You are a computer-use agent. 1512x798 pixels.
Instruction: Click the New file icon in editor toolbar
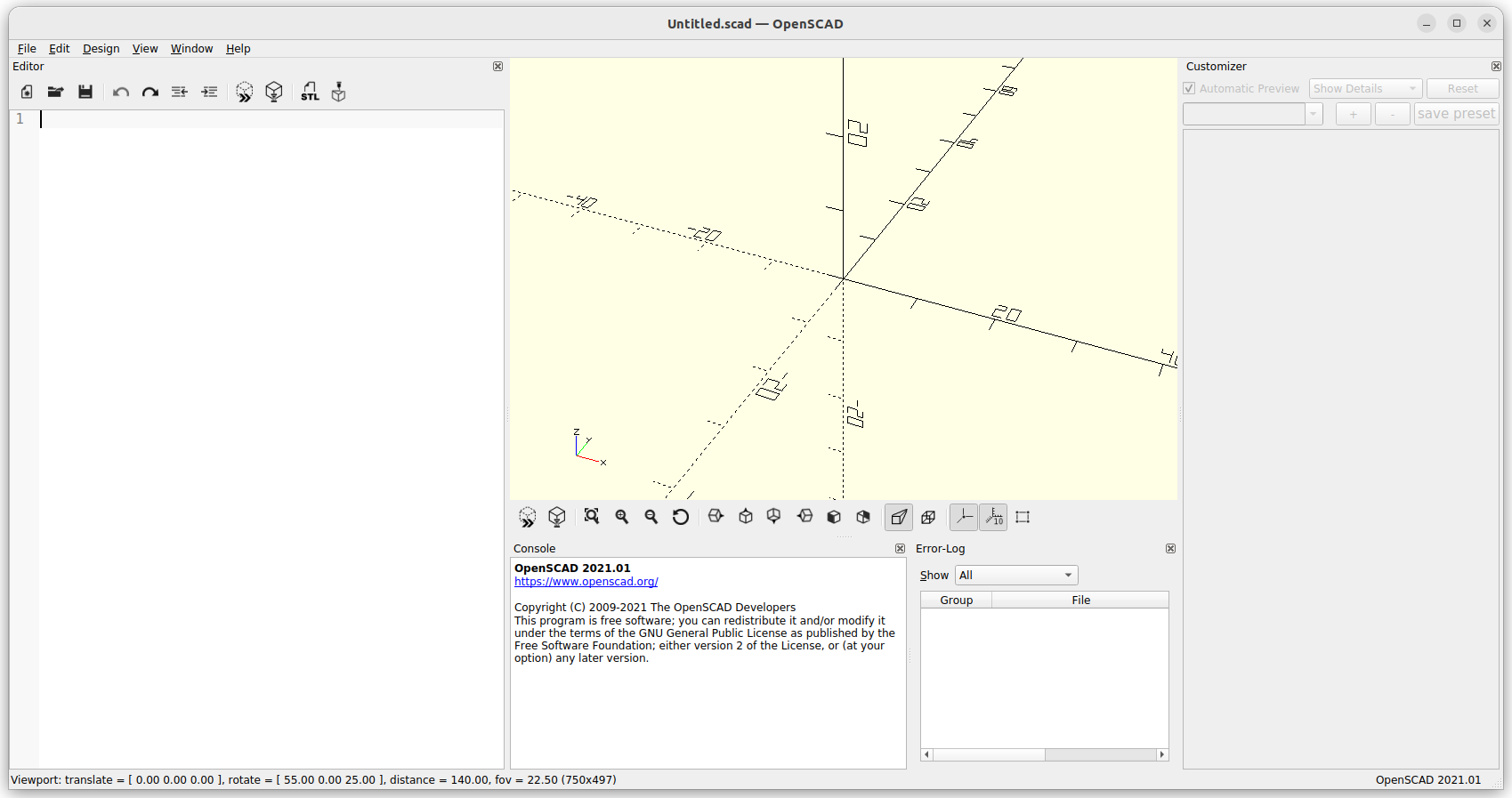[x=27, y=92]
